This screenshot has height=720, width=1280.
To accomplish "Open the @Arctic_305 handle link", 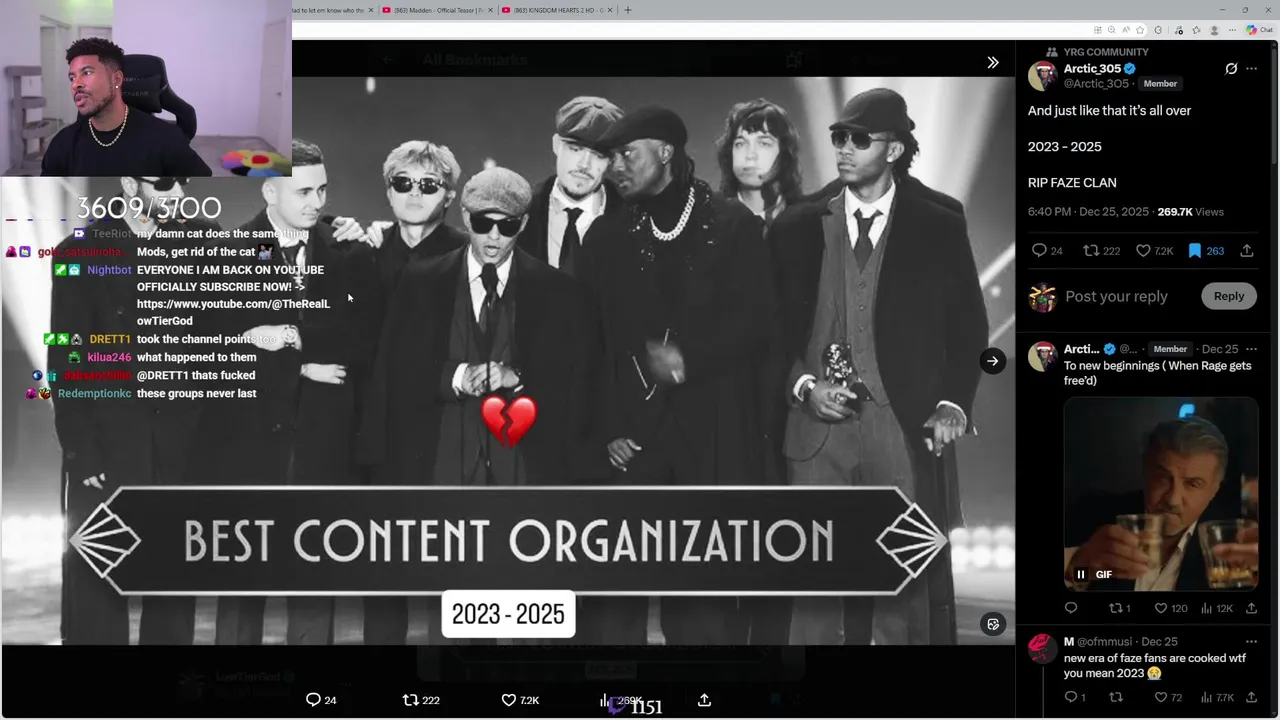I will pos(1095,84).
